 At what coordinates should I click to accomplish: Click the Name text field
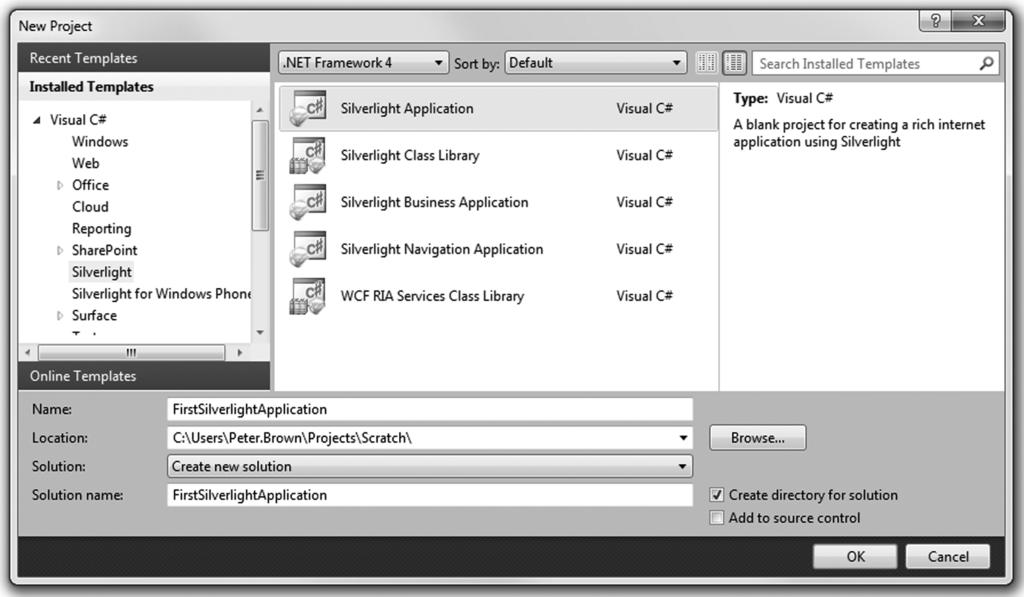(430, 410)
